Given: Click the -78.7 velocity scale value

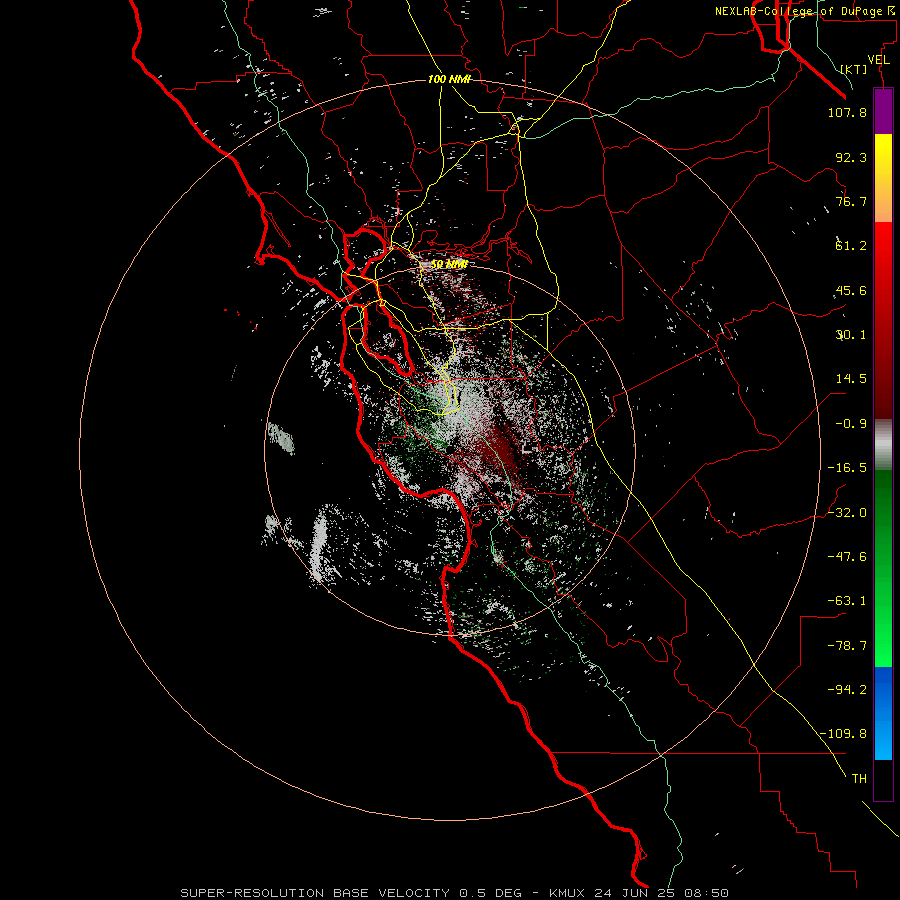Looking at the screenshot, I should 847,646.
